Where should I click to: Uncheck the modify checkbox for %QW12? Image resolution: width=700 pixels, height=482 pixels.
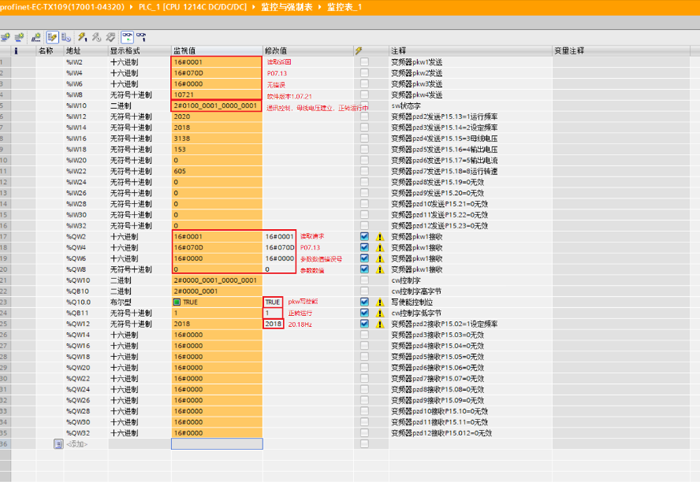[x=364, y=324]
